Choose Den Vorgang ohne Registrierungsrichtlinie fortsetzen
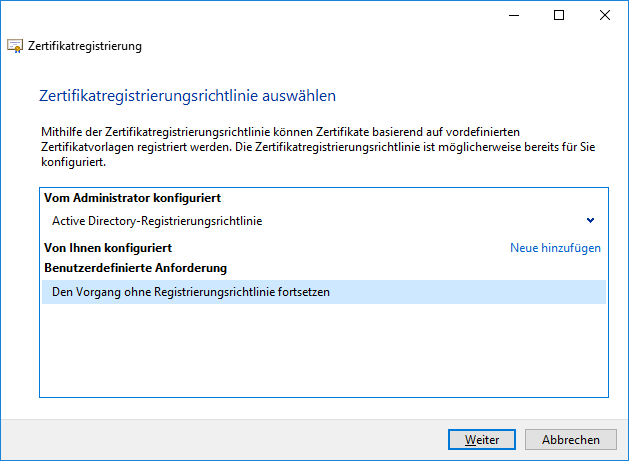Screen dimensions: 629x461 pos(324,292)
